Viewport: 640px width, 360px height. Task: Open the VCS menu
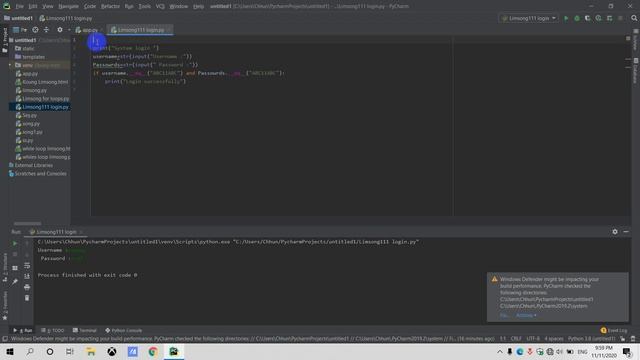tap(160, 7)
